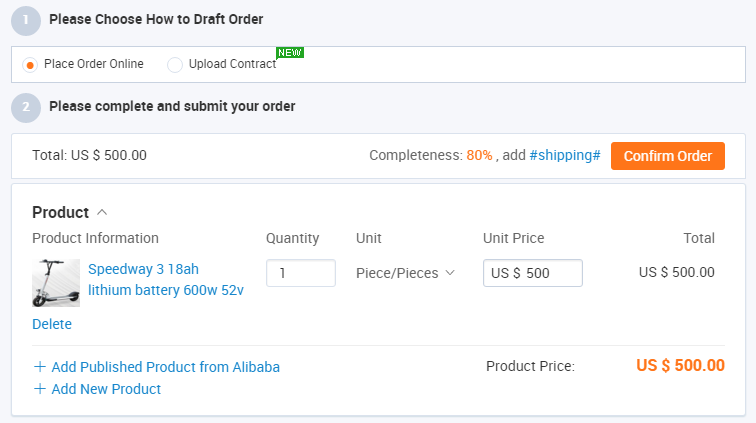The width and height of the screenshot is (756, 423).
Task: Click the Unit Price input field
Action: click(x=533, y=273)
